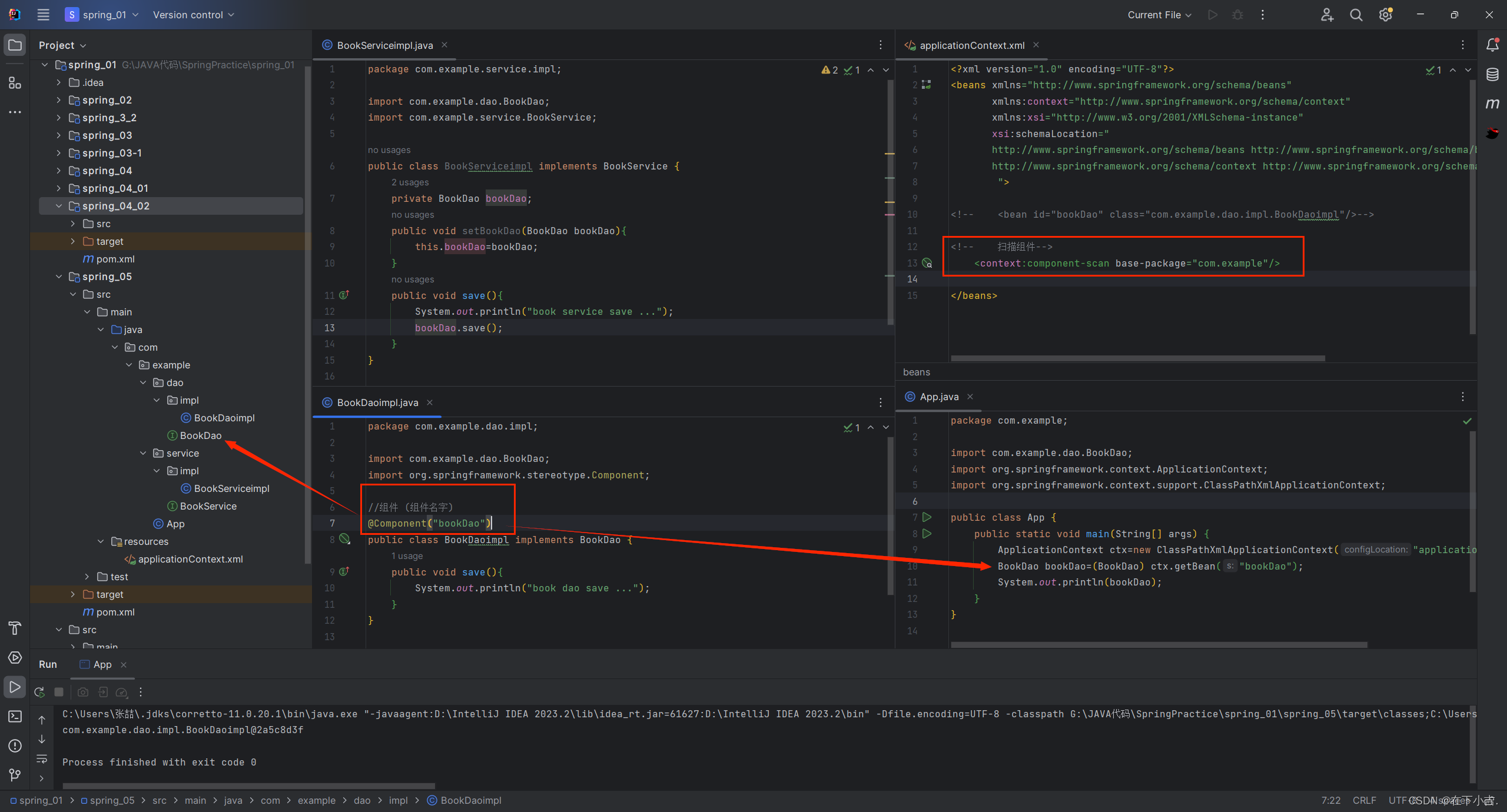Screen dimensions: 1507x812
Task: Click spring_05 breadcrumb in navigation bar
Action: click(x=108, y=800)
